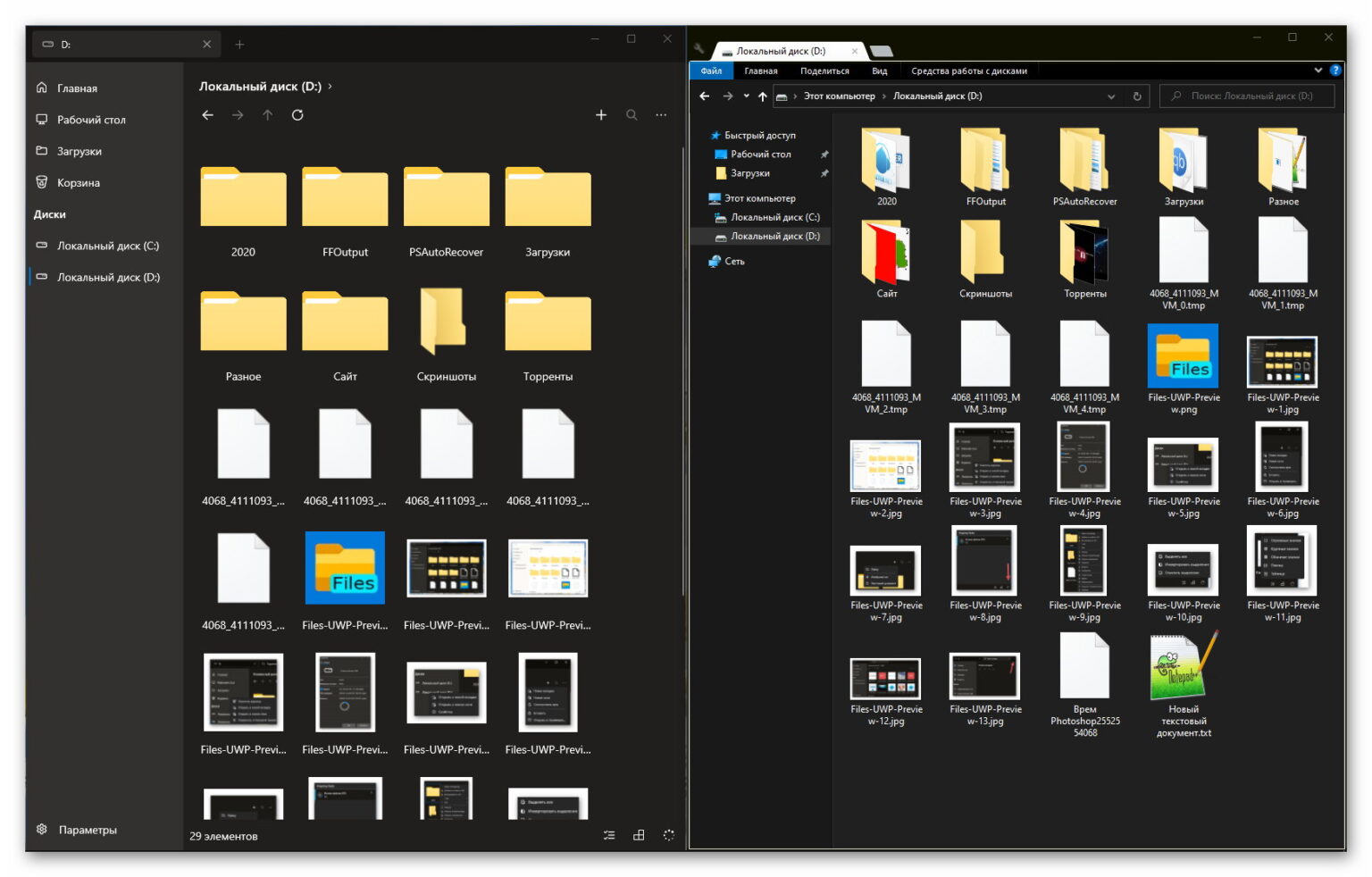Select 2020 folder in Files app
This screenshot has width=1372, height=877.
pyautogui.click(x=243, y=213)
